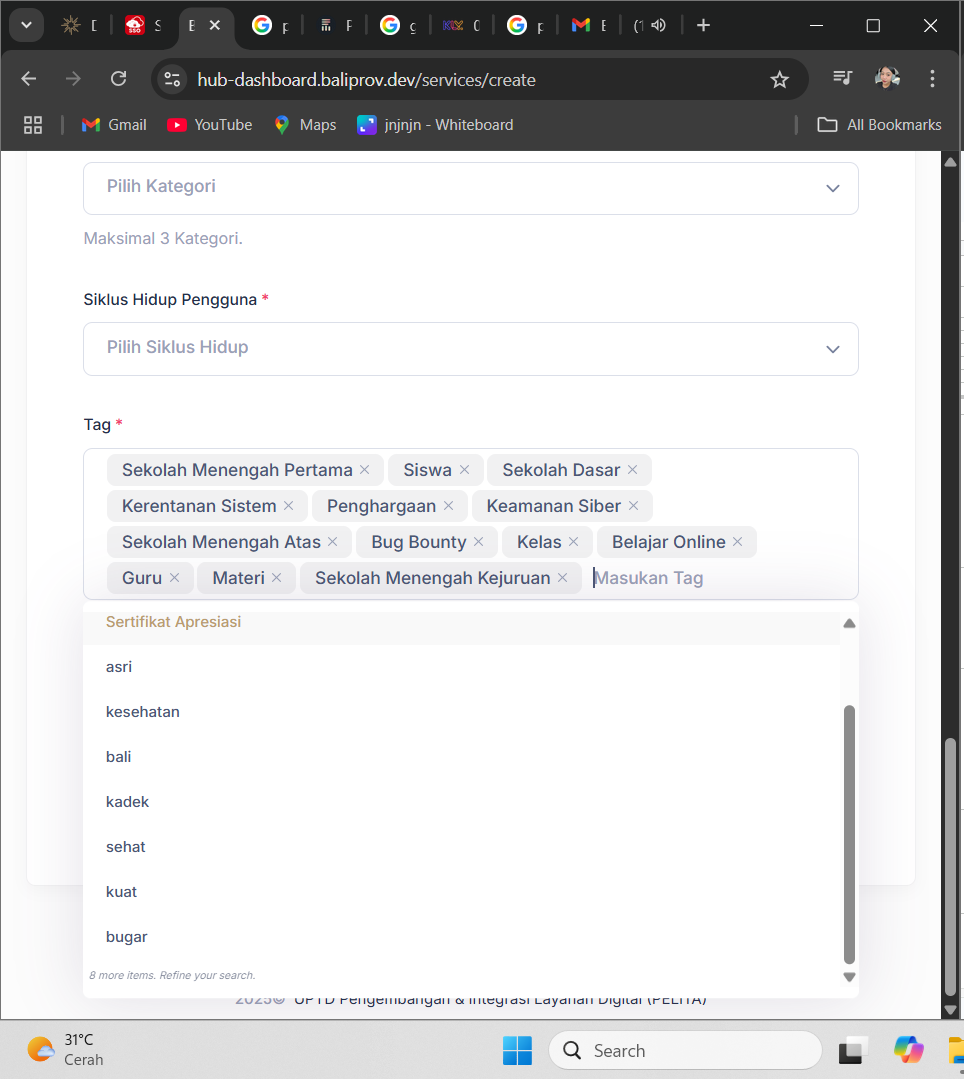
Task: Select the kesehatan tag option
Action: 143,712
